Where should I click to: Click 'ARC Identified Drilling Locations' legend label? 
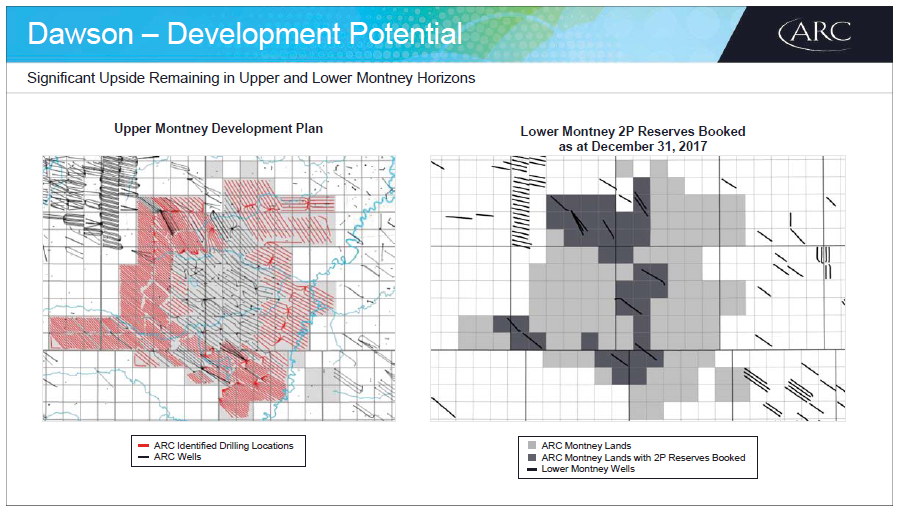point(223,445)
